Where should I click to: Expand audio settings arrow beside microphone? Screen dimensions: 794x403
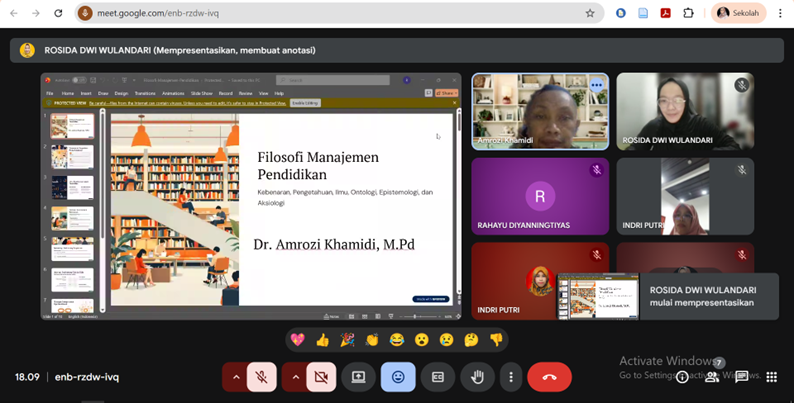(x=235, y=377)
